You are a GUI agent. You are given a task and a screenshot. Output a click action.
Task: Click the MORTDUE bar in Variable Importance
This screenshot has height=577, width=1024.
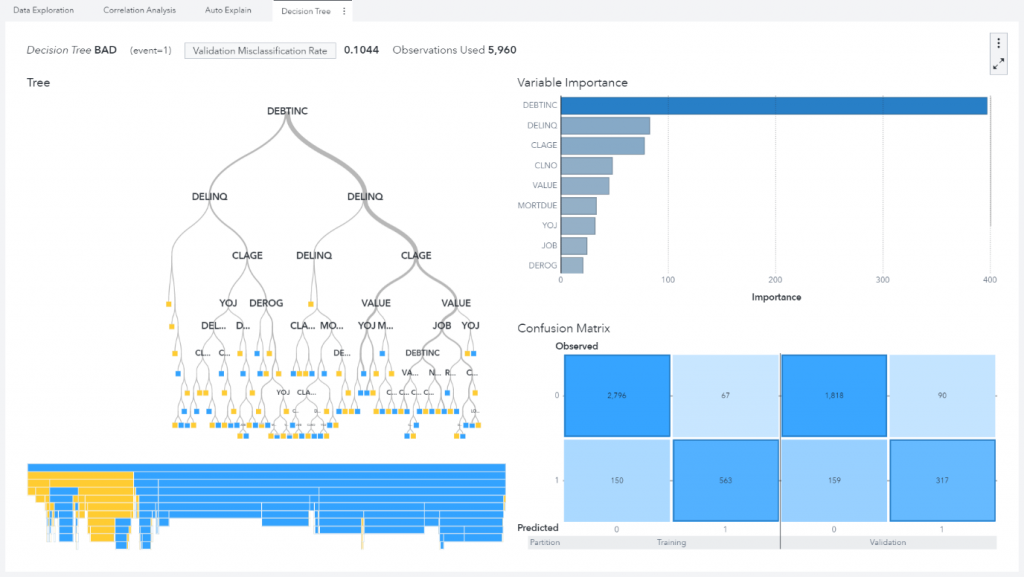(578, 206)
